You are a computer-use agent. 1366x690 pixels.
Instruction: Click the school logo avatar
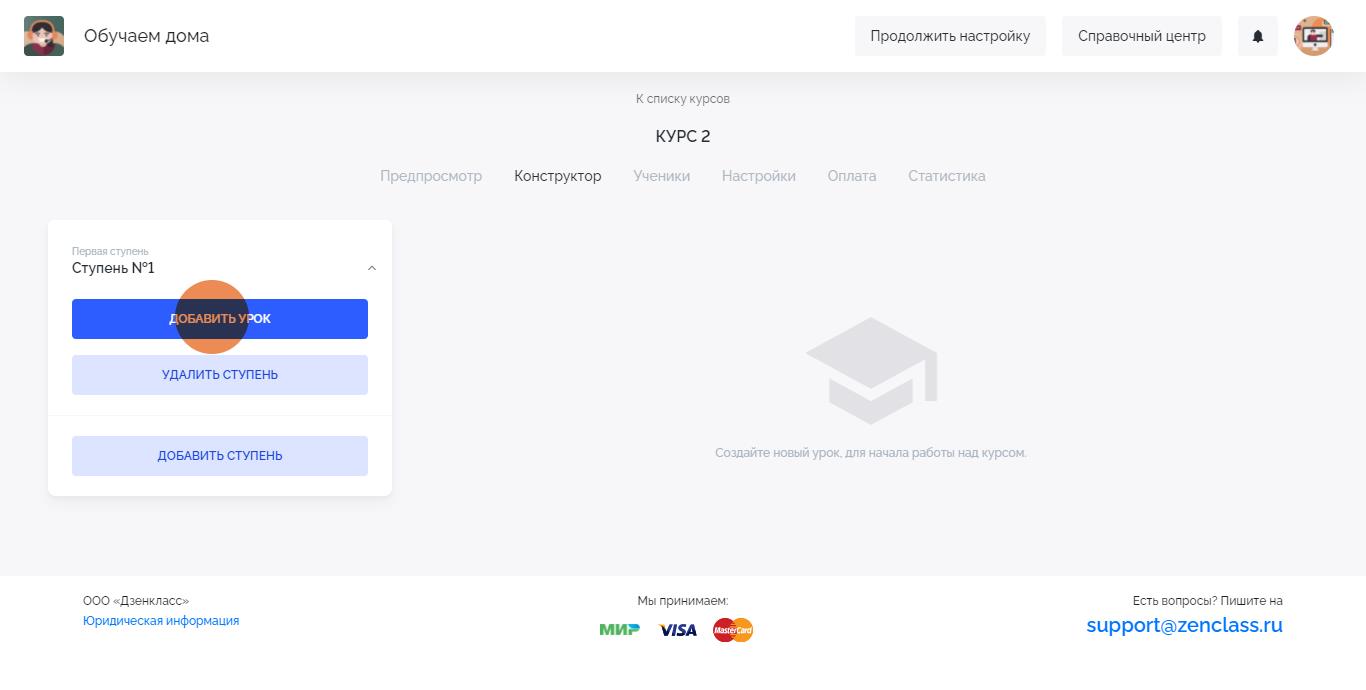tap(44, 36)
